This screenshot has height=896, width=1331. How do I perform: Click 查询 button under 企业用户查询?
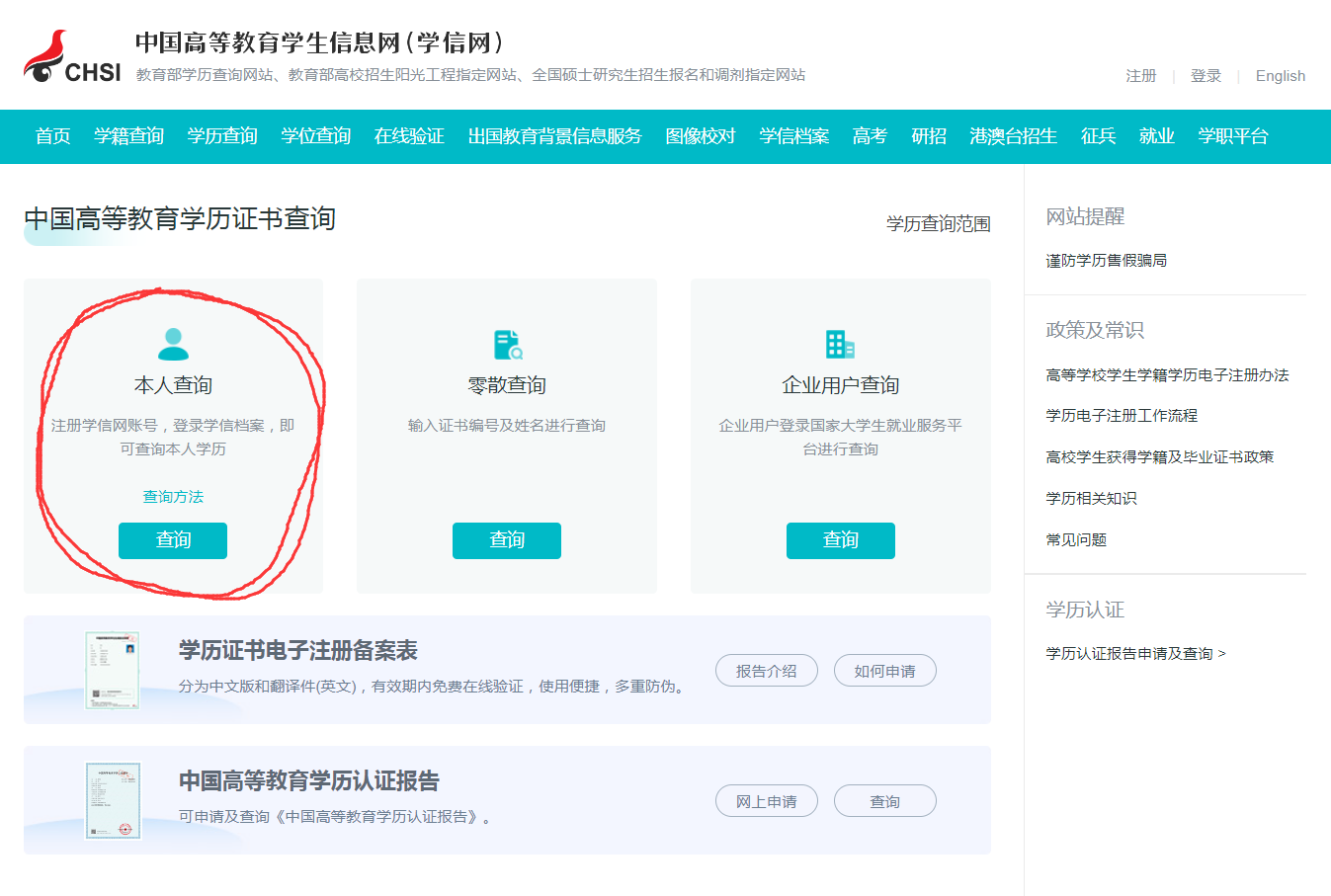pos(841,540)
